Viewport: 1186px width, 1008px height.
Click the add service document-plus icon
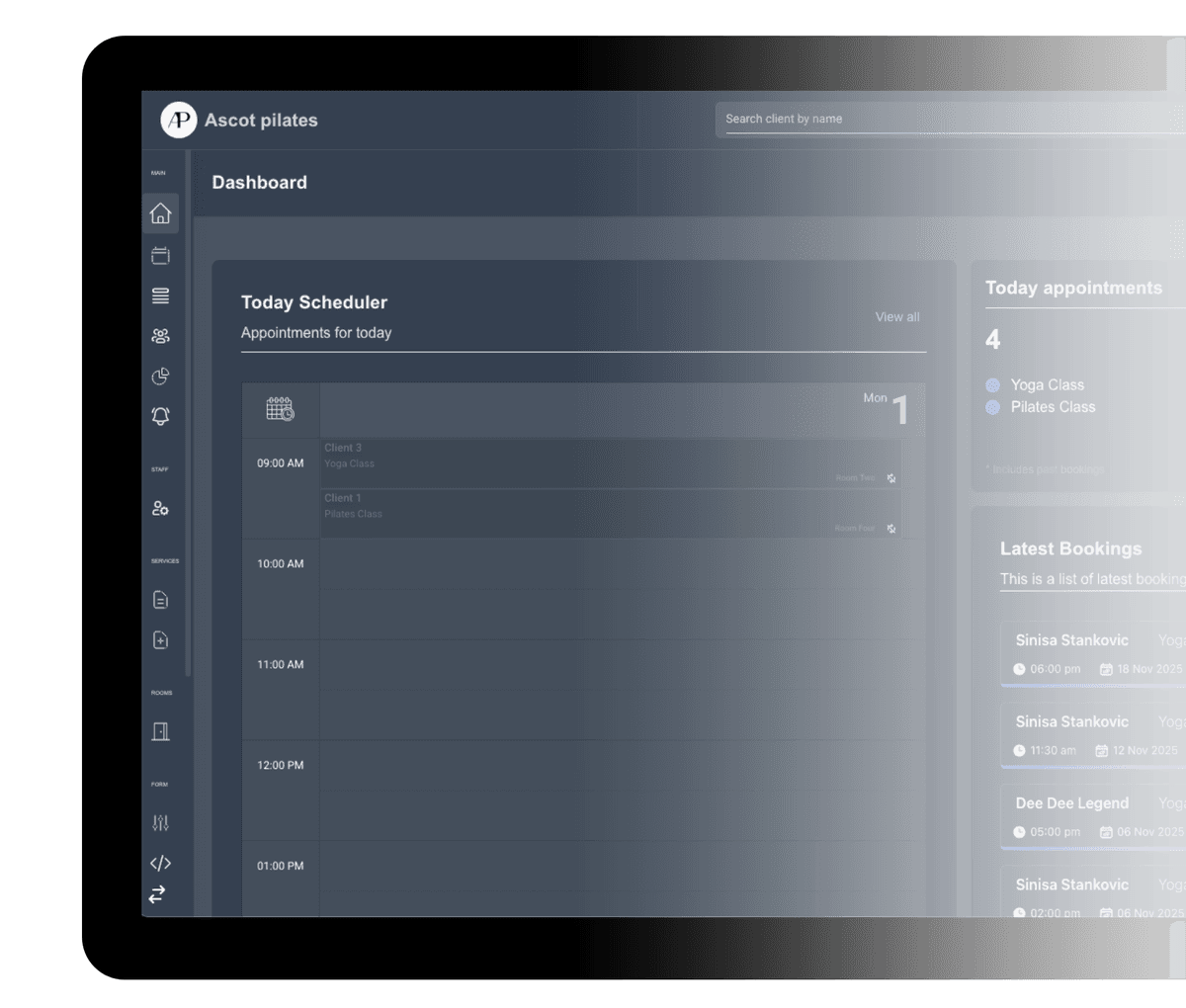[x=160, y=640]
